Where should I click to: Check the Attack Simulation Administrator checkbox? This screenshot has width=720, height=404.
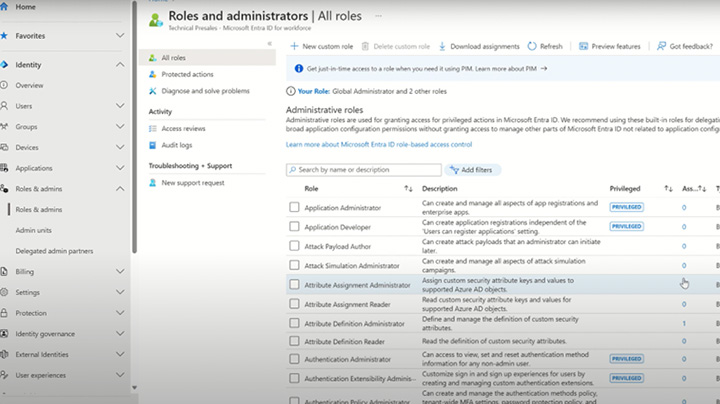click(294, 265)
